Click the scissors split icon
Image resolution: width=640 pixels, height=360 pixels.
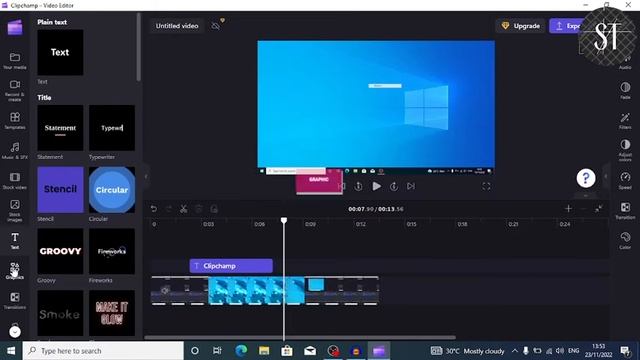[184, 209]
